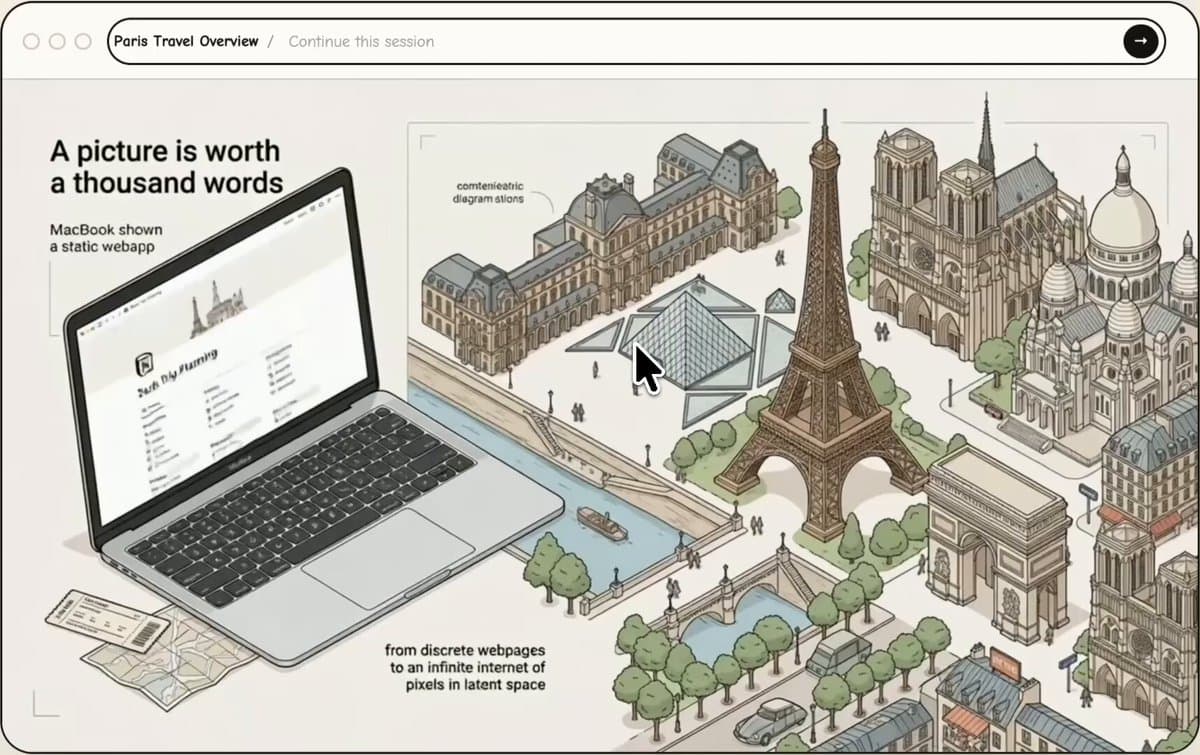
Task: Select the vintage car on the street
Action: click(770, 719)
